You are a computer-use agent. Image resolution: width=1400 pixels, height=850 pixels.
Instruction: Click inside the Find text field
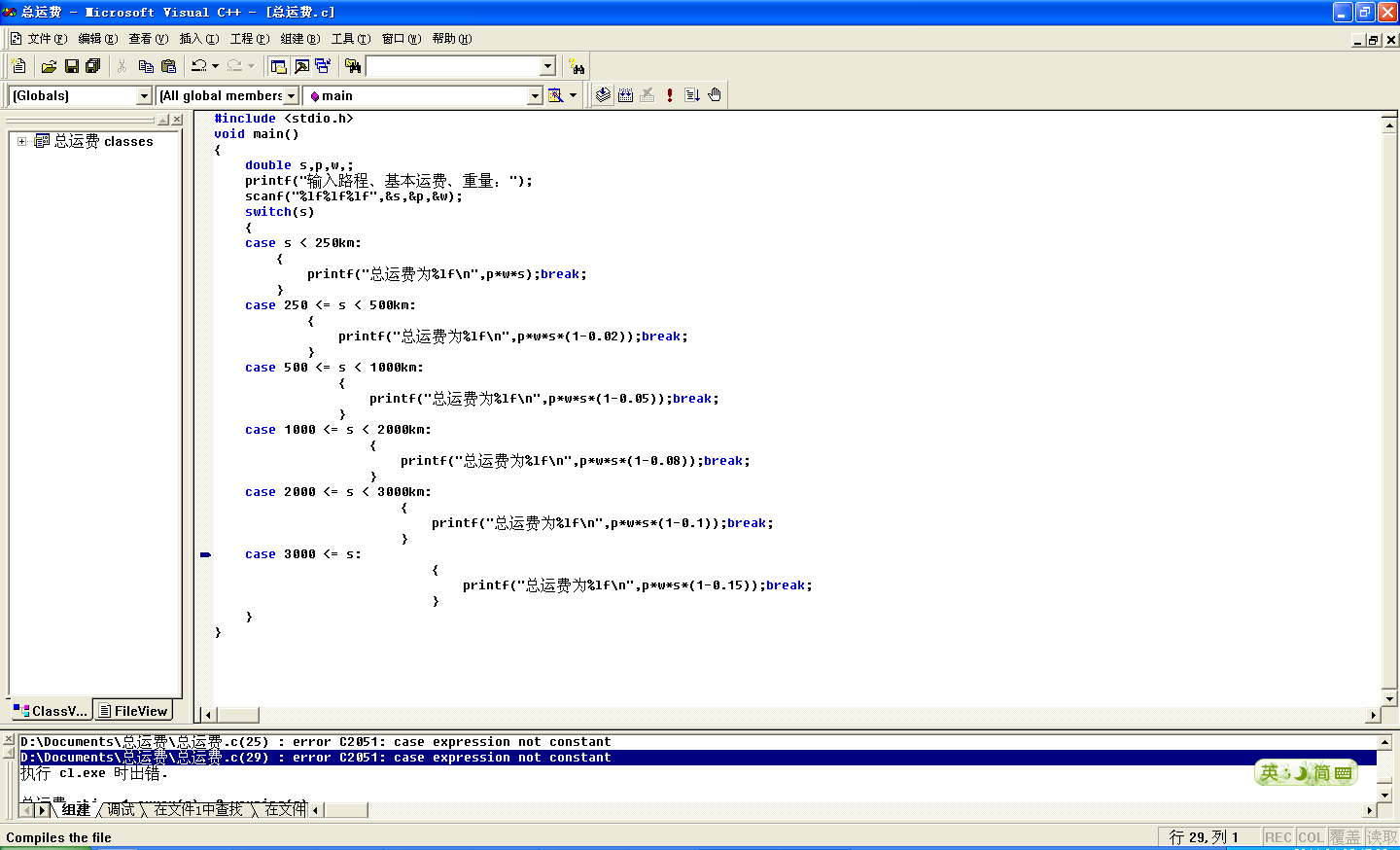453,66
